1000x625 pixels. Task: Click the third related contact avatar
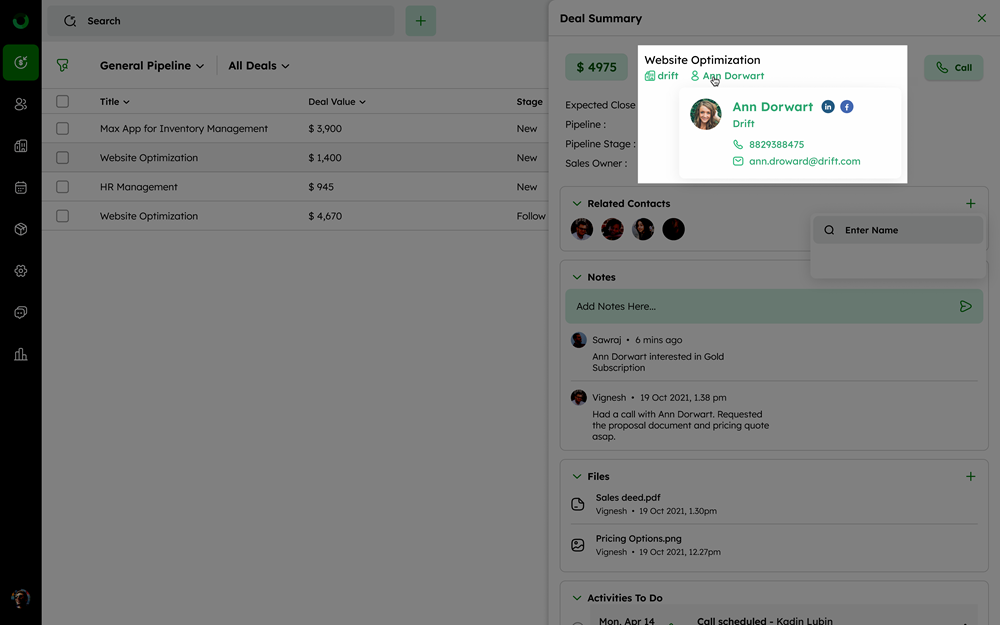(x=643, y=229)
